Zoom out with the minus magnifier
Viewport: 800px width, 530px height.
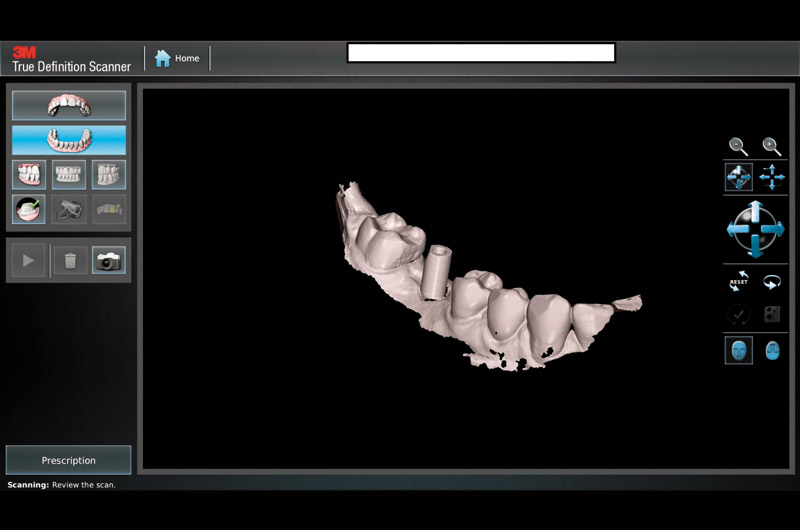[738, 146]
